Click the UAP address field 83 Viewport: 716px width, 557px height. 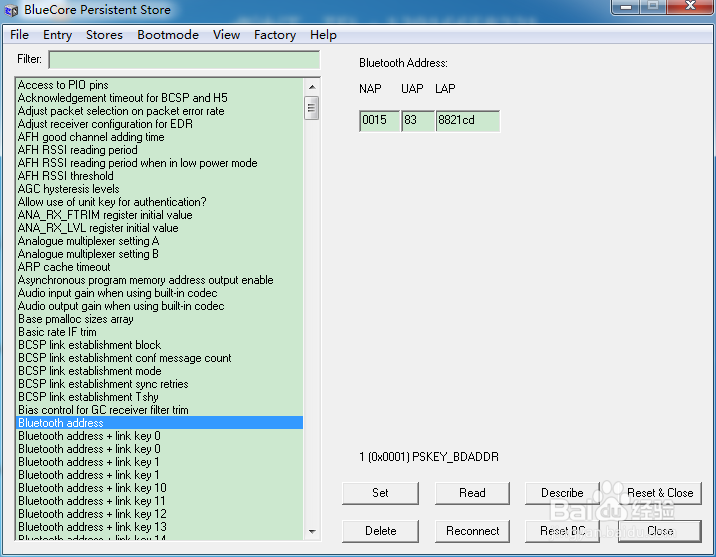(x=418, y=121)
